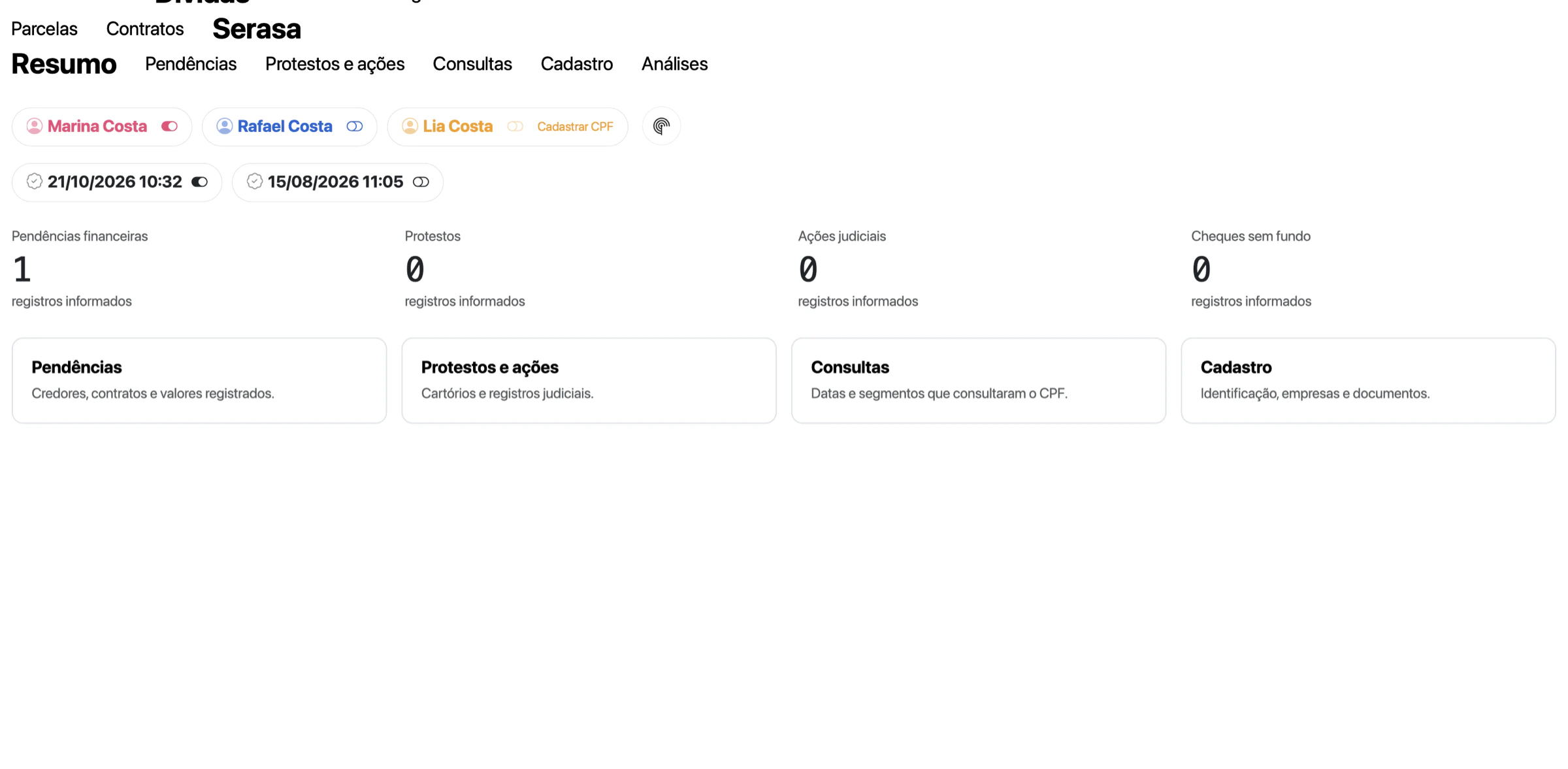Open the Contratos tab
Screen dimensions: 1568x769
[145, 29]
